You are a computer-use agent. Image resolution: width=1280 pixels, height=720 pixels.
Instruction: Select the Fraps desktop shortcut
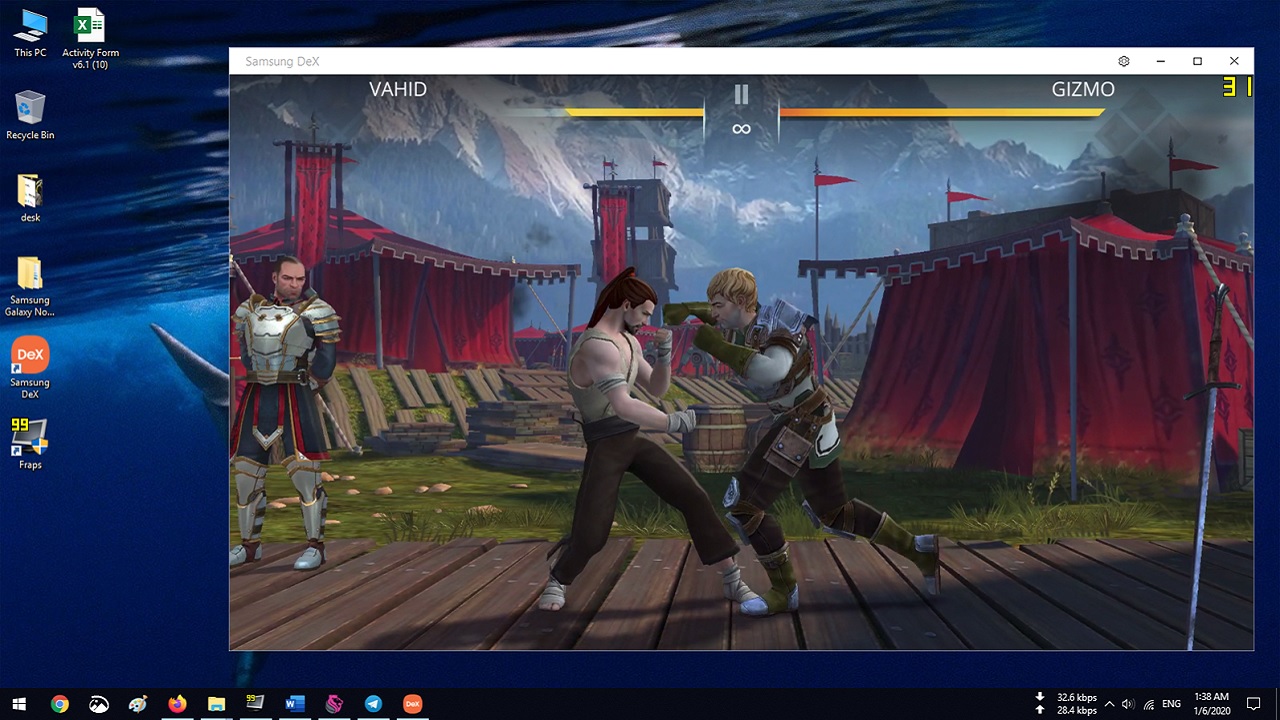pyautogui.click(x=30, y=444)
